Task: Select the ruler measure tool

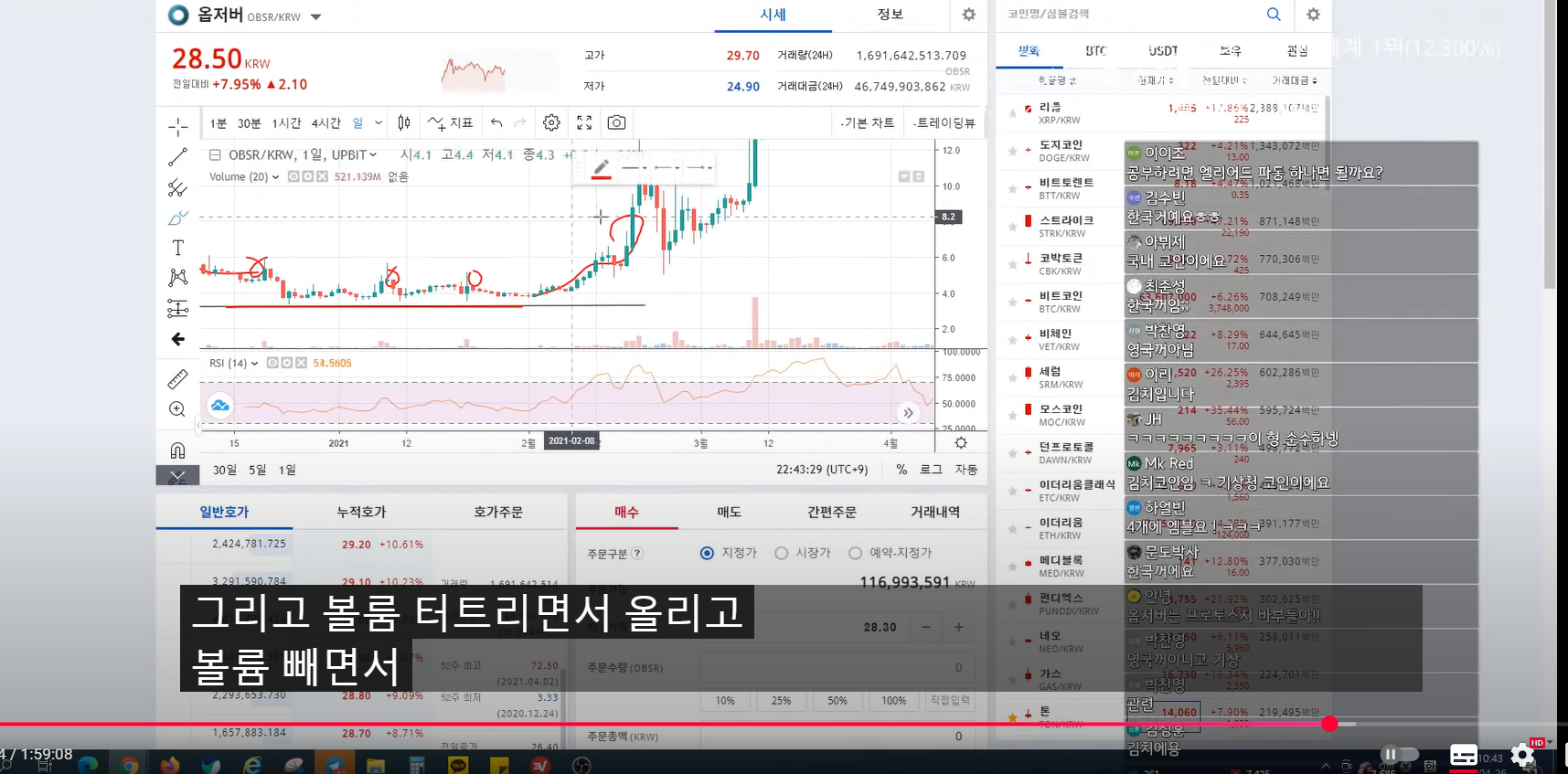Action: pos(178,378)
